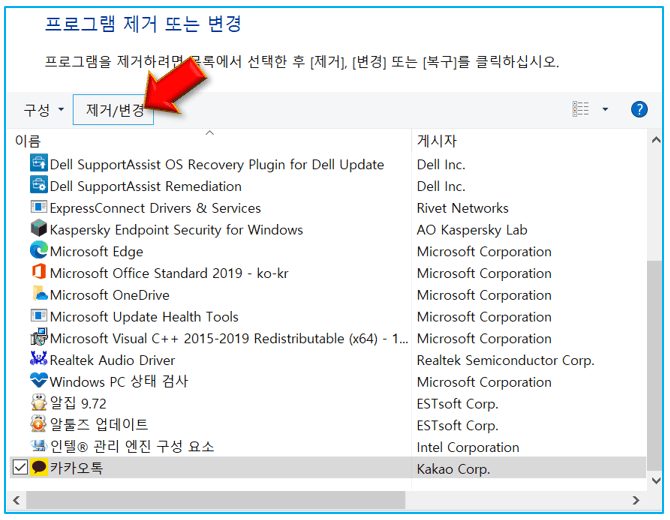Click the Kaspersky Endpoint Security icon
Viewport: 670px width, 520px height.
(x=38, y=228)
